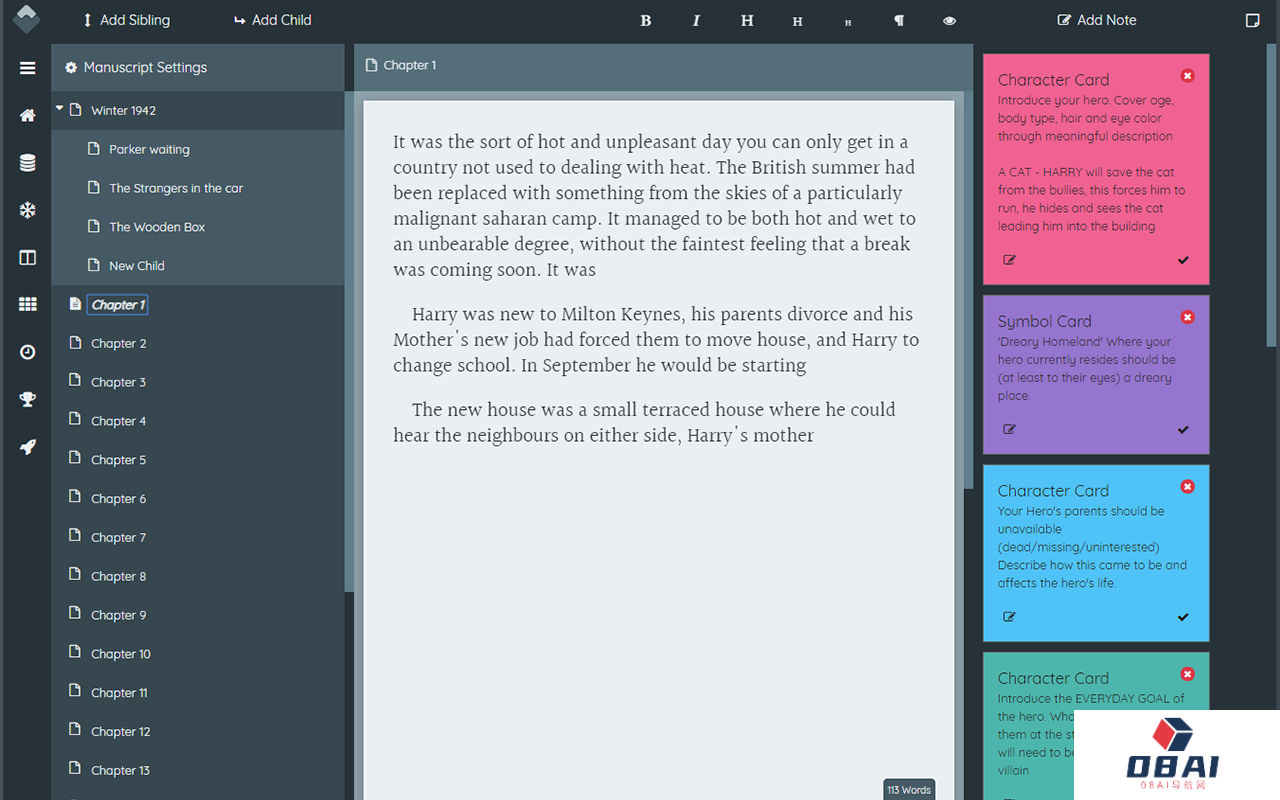Open the home icon in the sidebar
This screenshot has width=1280, height=800.
coord(27,115)
